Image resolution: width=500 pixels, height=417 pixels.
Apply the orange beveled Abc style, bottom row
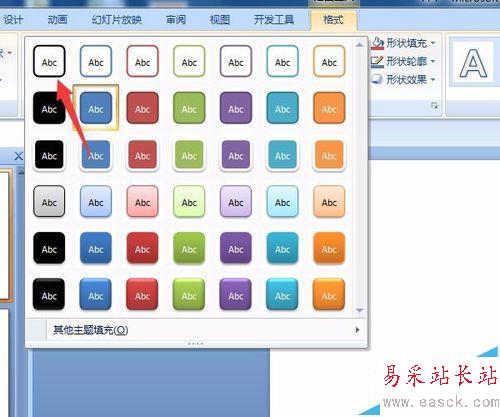(x=329, y=295)
